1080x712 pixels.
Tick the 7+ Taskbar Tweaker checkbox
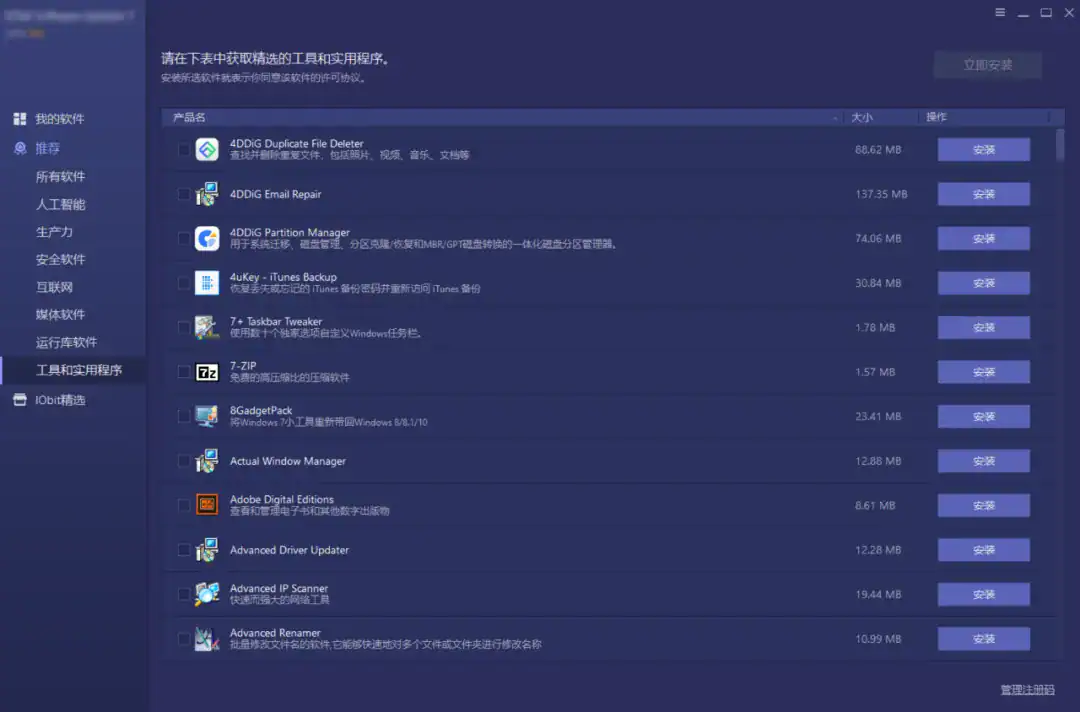pos(183,327)
